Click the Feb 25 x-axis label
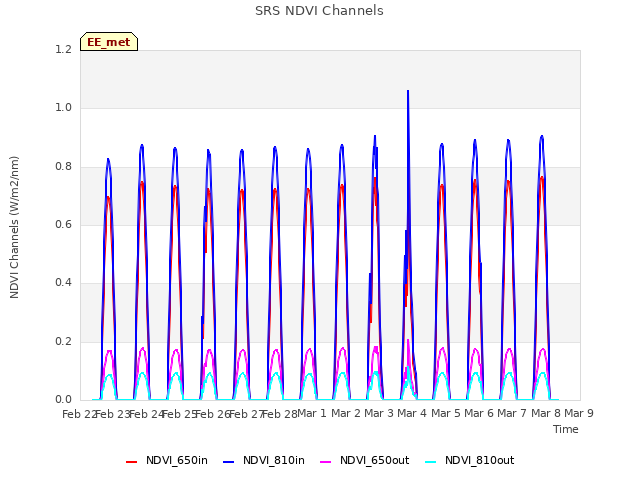This screenshot has height=480, width=640. coord(180,414)
